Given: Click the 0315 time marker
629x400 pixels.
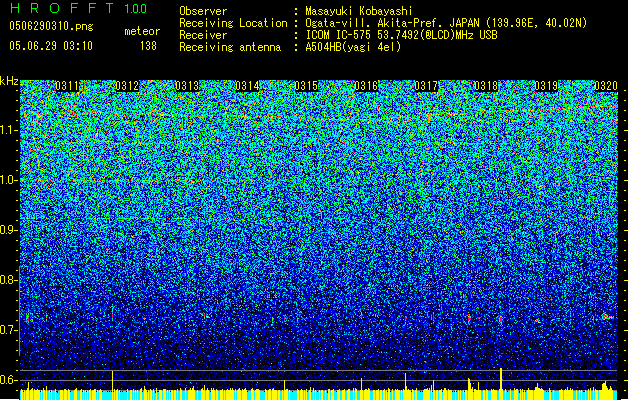Looking at the screenshot, I should click(x=306, y=86).
